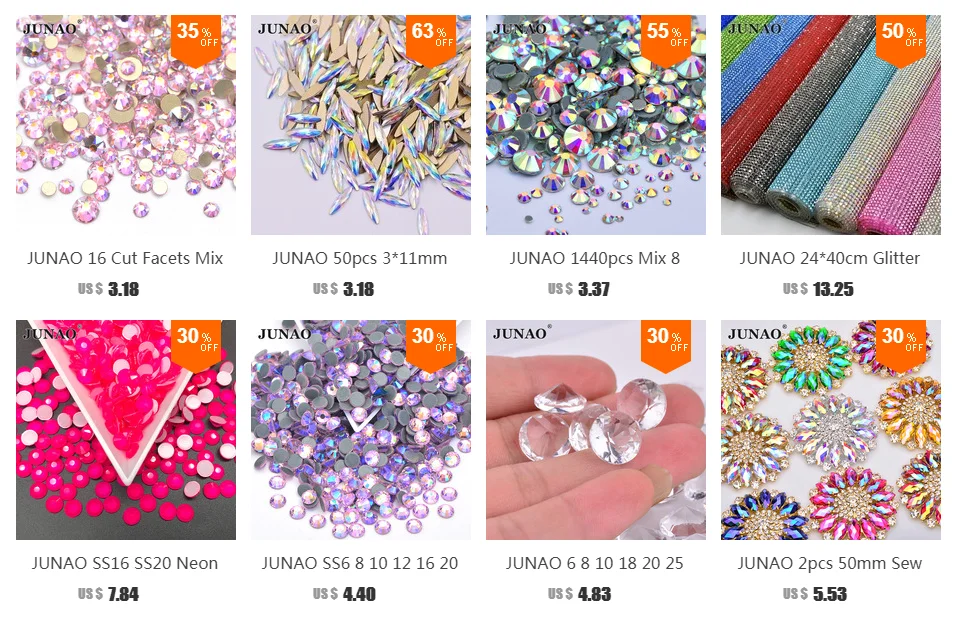The height and width of the screenshot is (640, 958).
Task: Click the 55% OFF discount badge
Action: coord(666,40)
